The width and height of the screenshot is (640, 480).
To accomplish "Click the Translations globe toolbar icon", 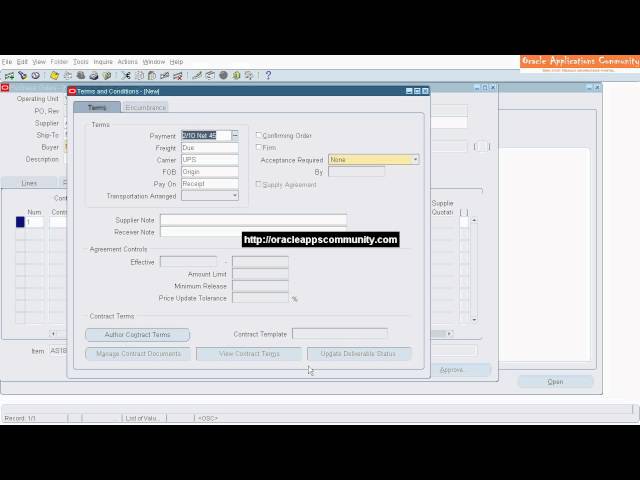I will (223, 76).
